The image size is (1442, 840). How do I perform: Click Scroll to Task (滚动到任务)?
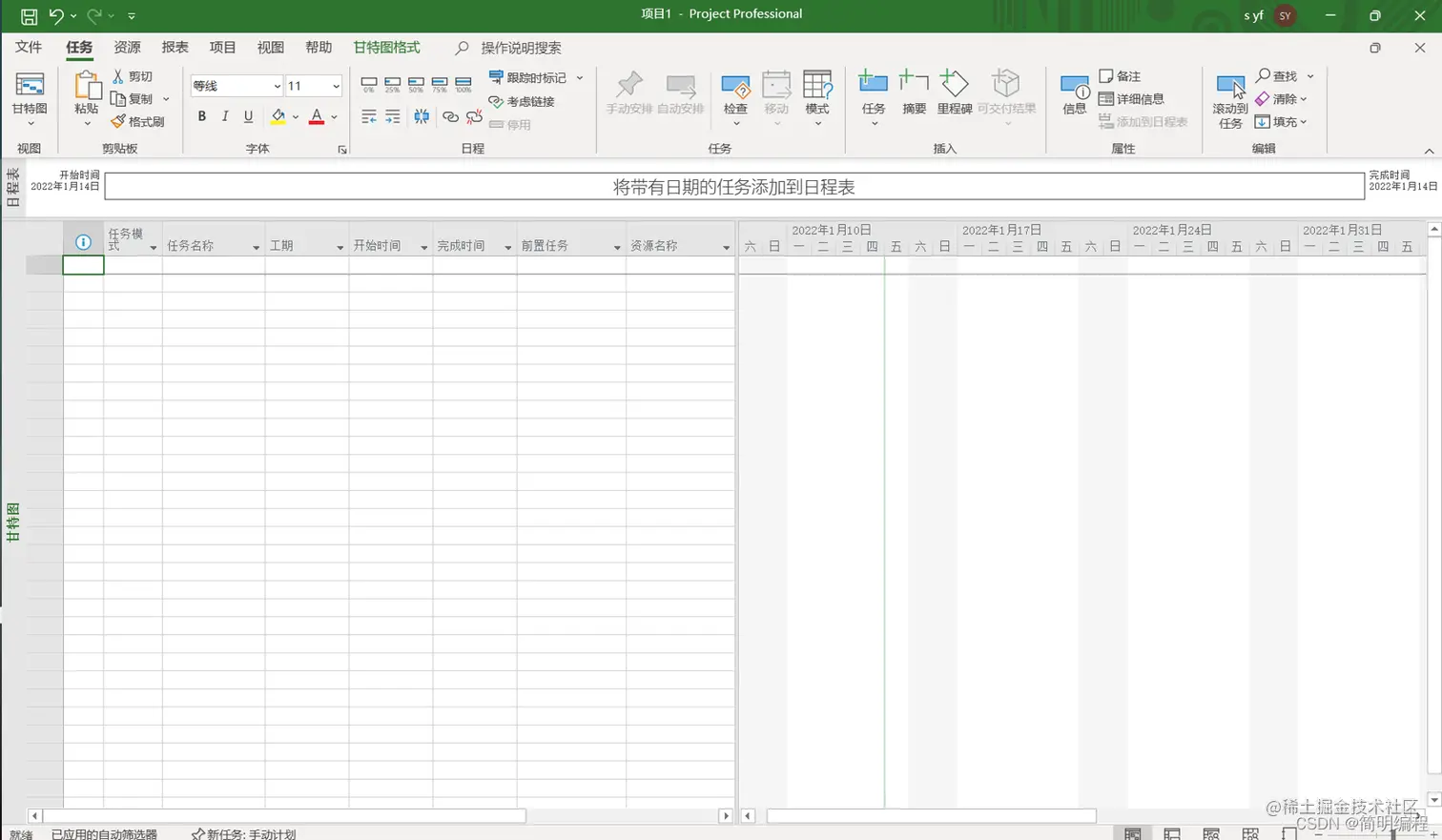[x=1230, y=100]
